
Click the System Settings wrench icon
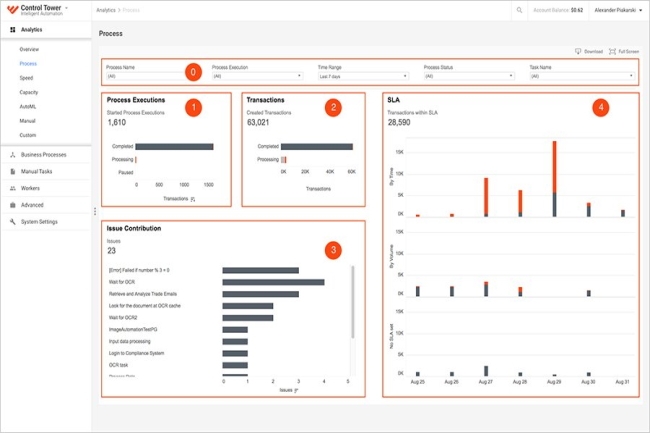(x=12, y=221)
